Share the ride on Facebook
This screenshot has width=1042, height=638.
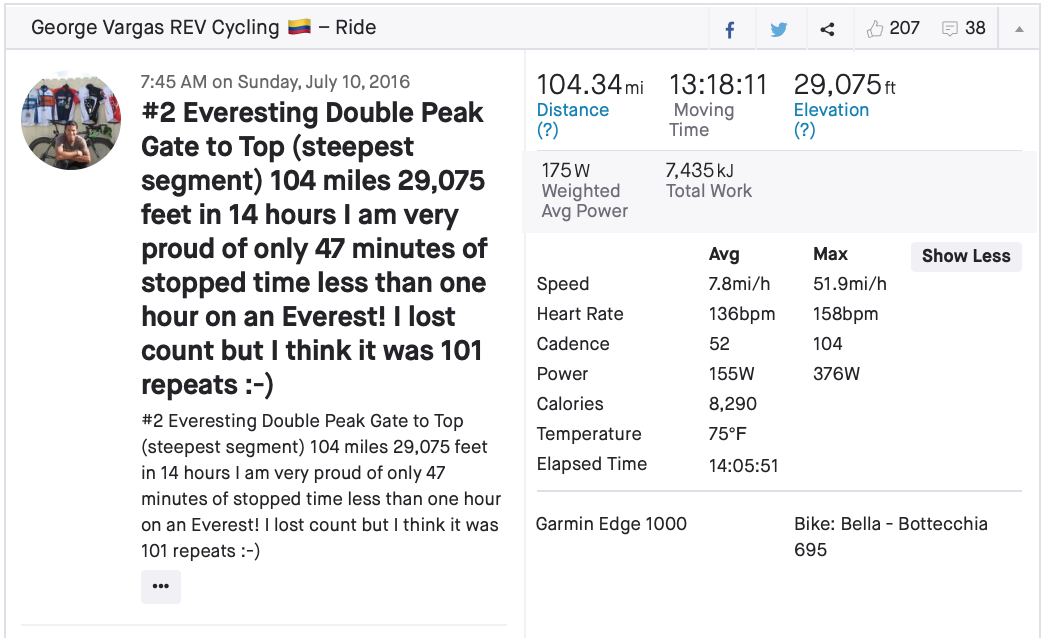730,29
